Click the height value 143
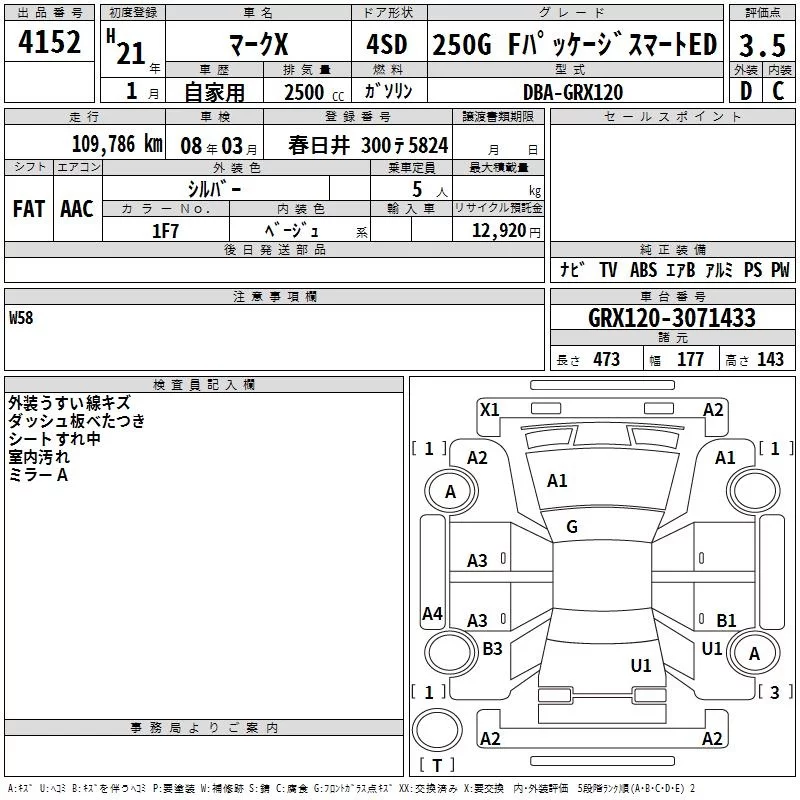 coord(770,359)
